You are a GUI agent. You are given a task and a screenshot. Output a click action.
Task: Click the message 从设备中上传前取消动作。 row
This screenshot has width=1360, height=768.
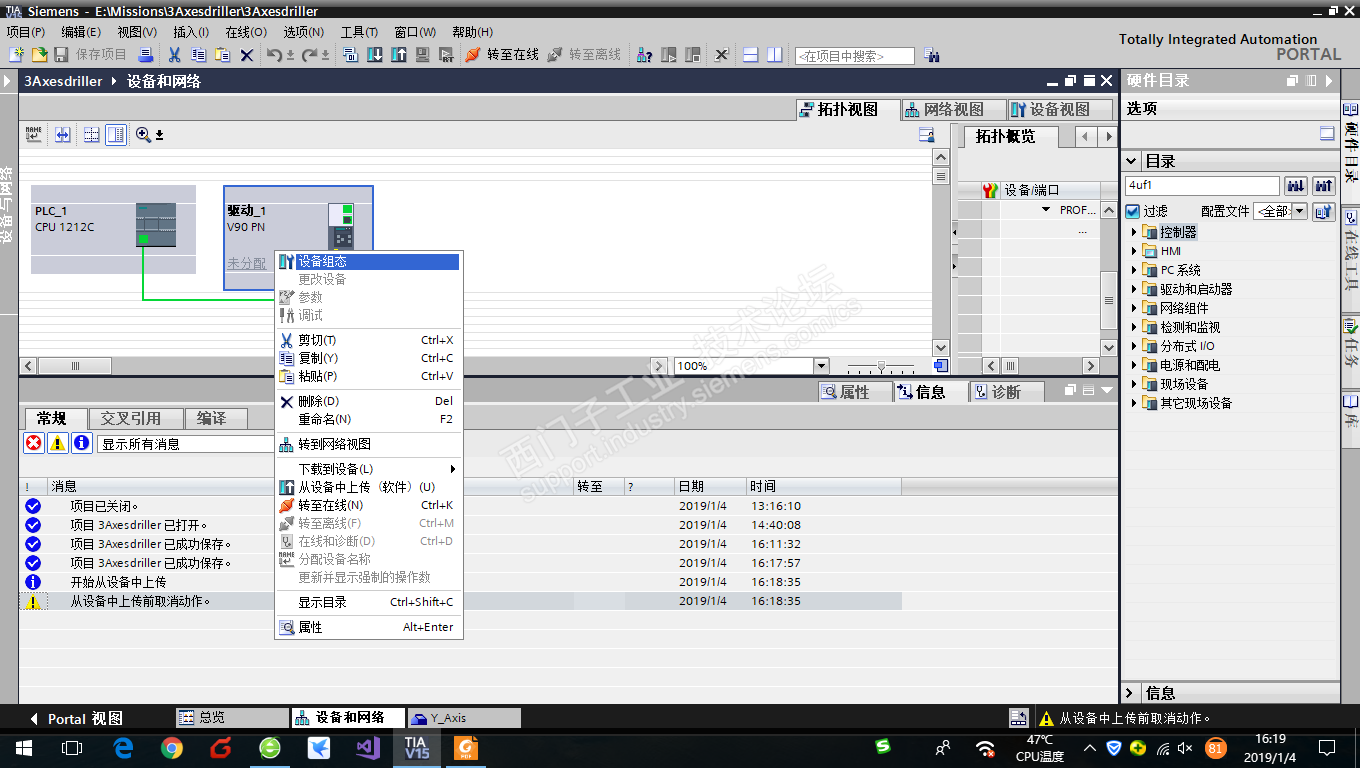click(x=462, y=601)
